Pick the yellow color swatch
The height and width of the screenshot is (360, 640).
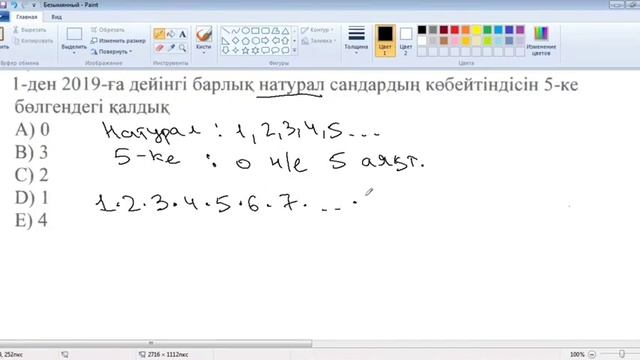point(476,30)
